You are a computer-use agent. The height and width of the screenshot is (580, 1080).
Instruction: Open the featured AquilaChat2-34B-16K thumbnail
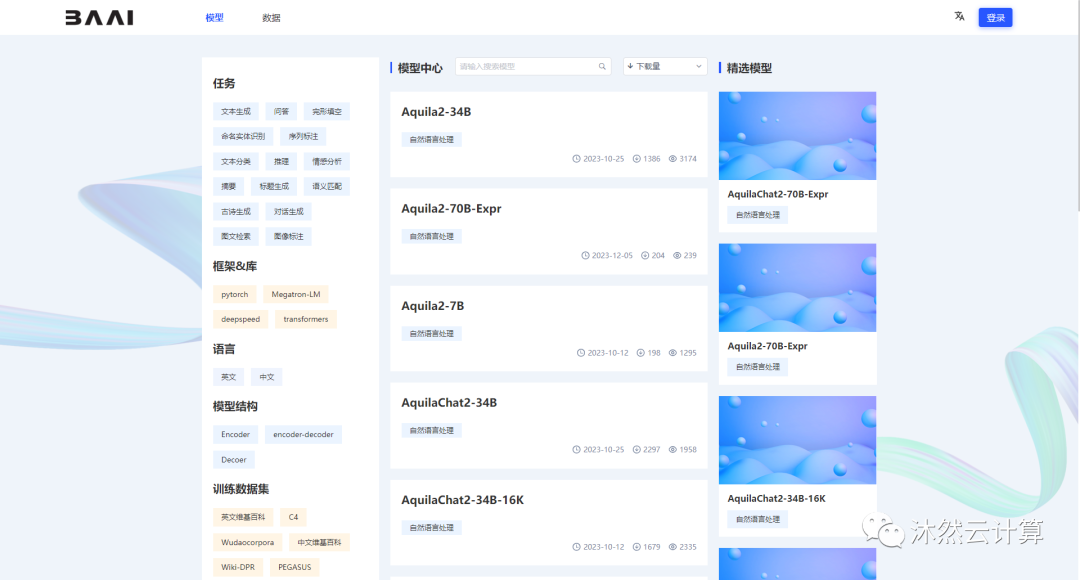798,440
